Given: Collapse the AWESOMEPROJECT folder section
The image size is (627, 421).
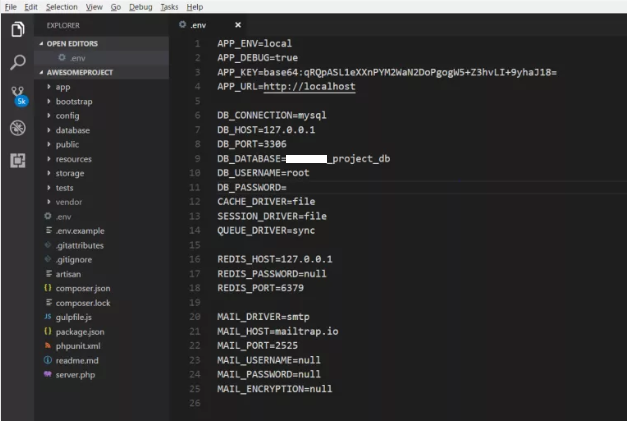Looking at the screenshot, I should (41, 72).
